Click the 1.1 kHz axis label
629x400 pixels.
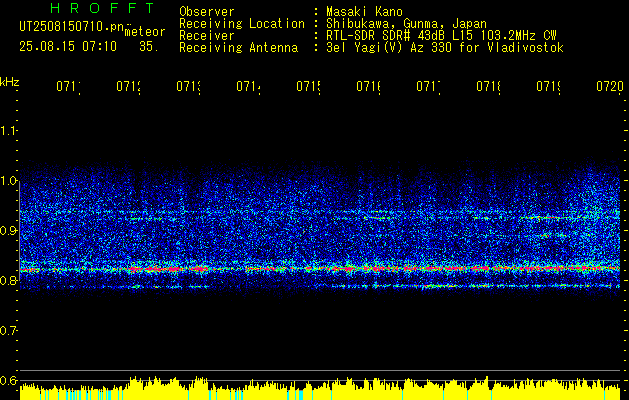[8, 130]
